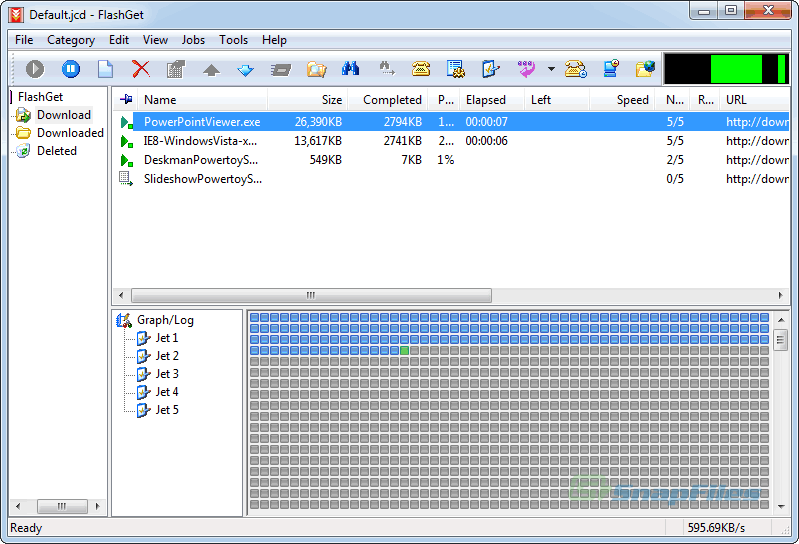Image resolution: width=799 pixels, height=544 pixels.
Task: Click the download list horizontal scrollbar thumb
Action: tap(311, 295)
